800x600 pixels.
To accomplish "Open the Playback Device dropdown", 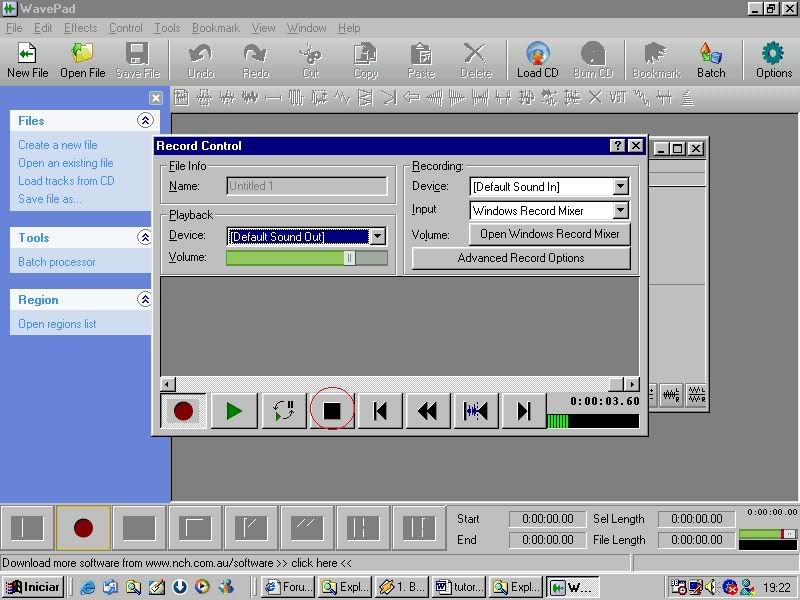I will pos(377,237).
